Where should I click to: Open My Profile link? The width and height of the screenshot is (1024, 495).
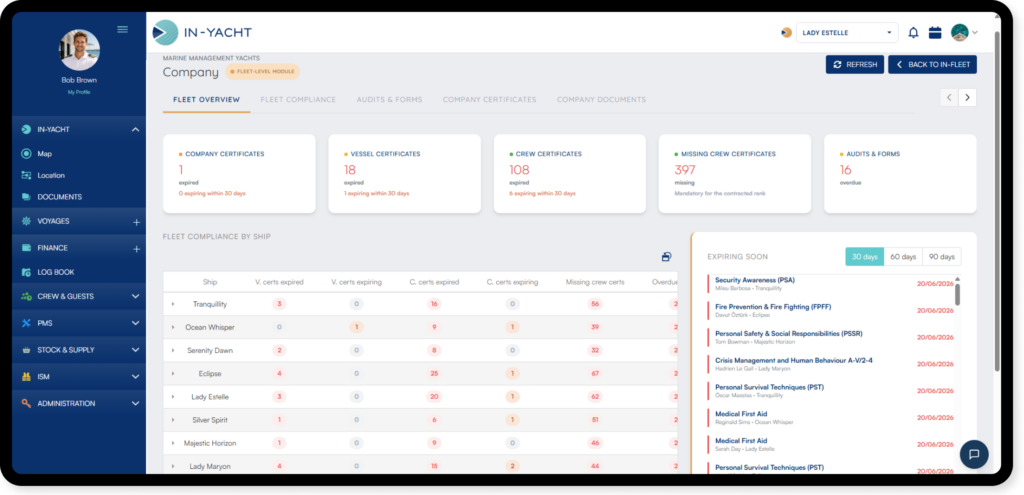pyautogui.click(x=79, y=92)
